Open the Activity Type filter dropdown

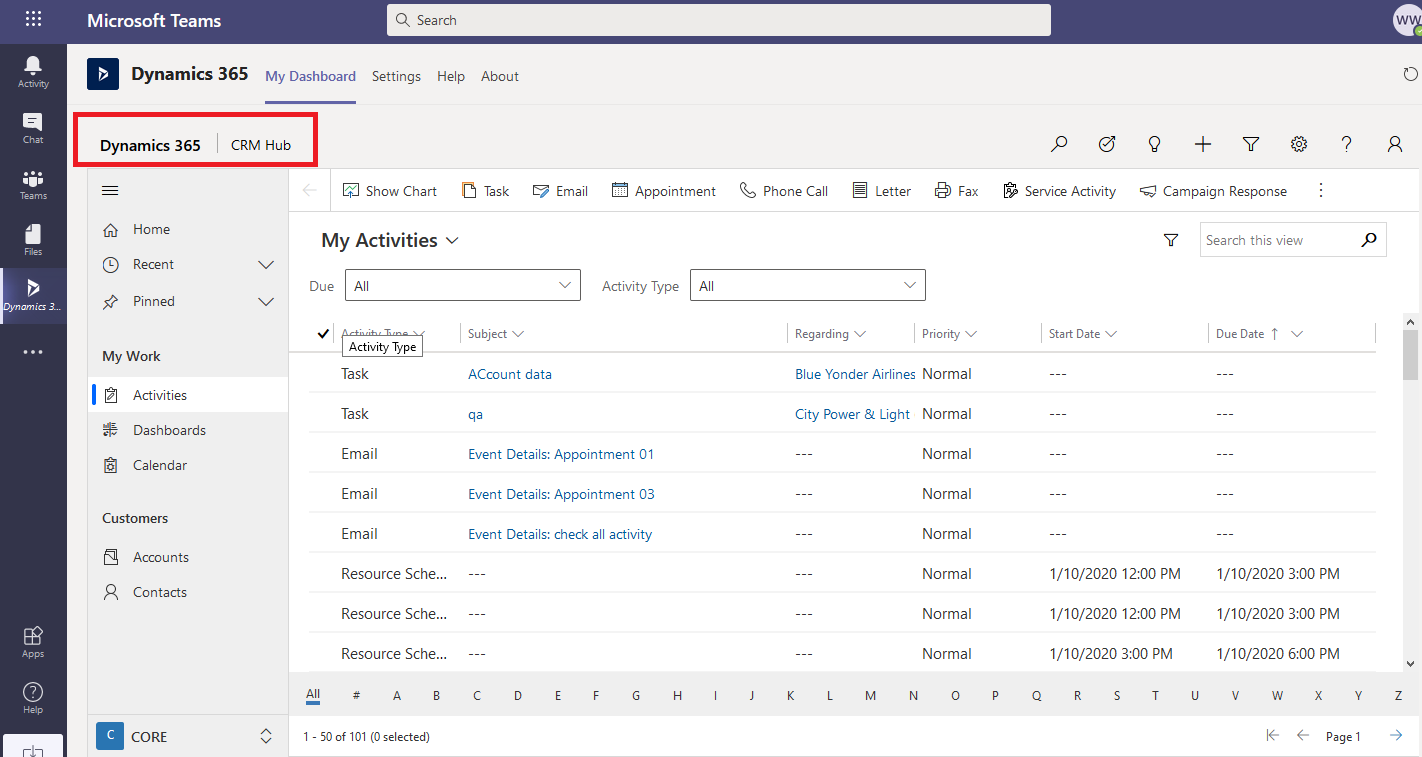[808, 285]
